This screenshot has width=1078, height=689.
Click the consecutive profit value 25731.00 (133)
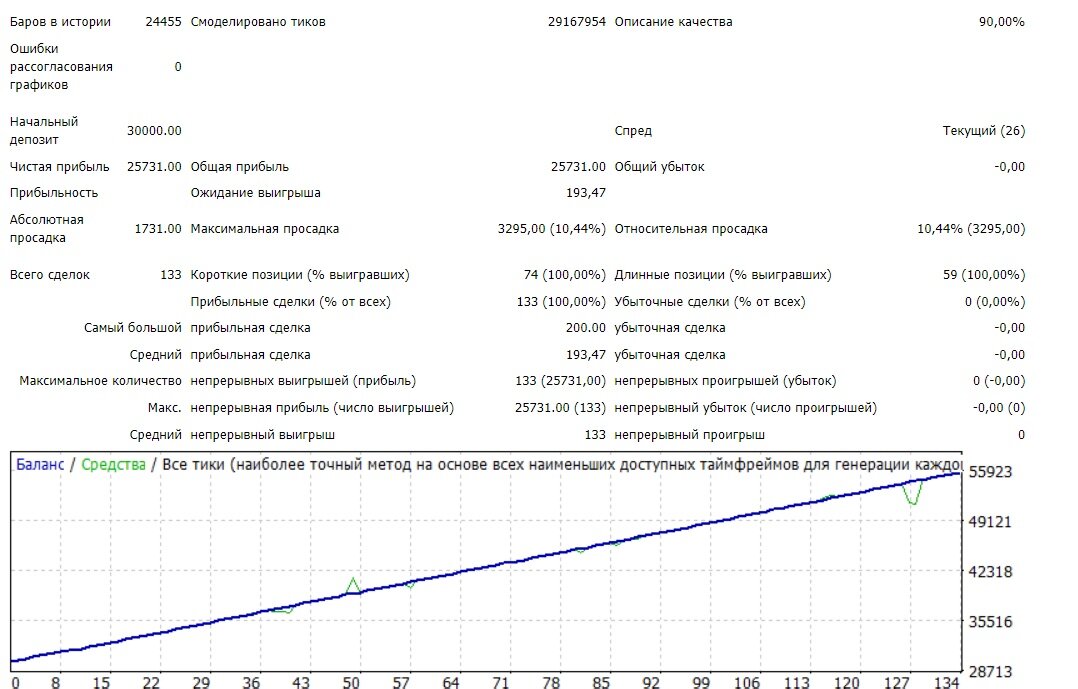coord(560,407)
